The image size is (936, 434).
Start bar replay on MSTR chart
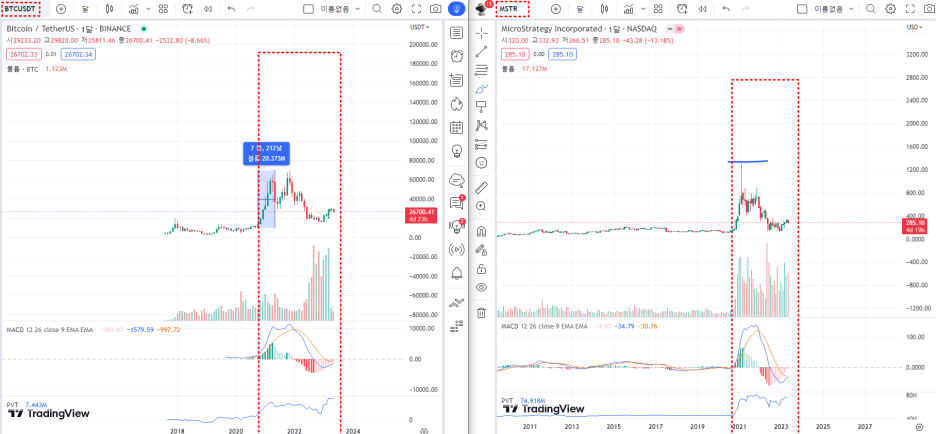703,9
